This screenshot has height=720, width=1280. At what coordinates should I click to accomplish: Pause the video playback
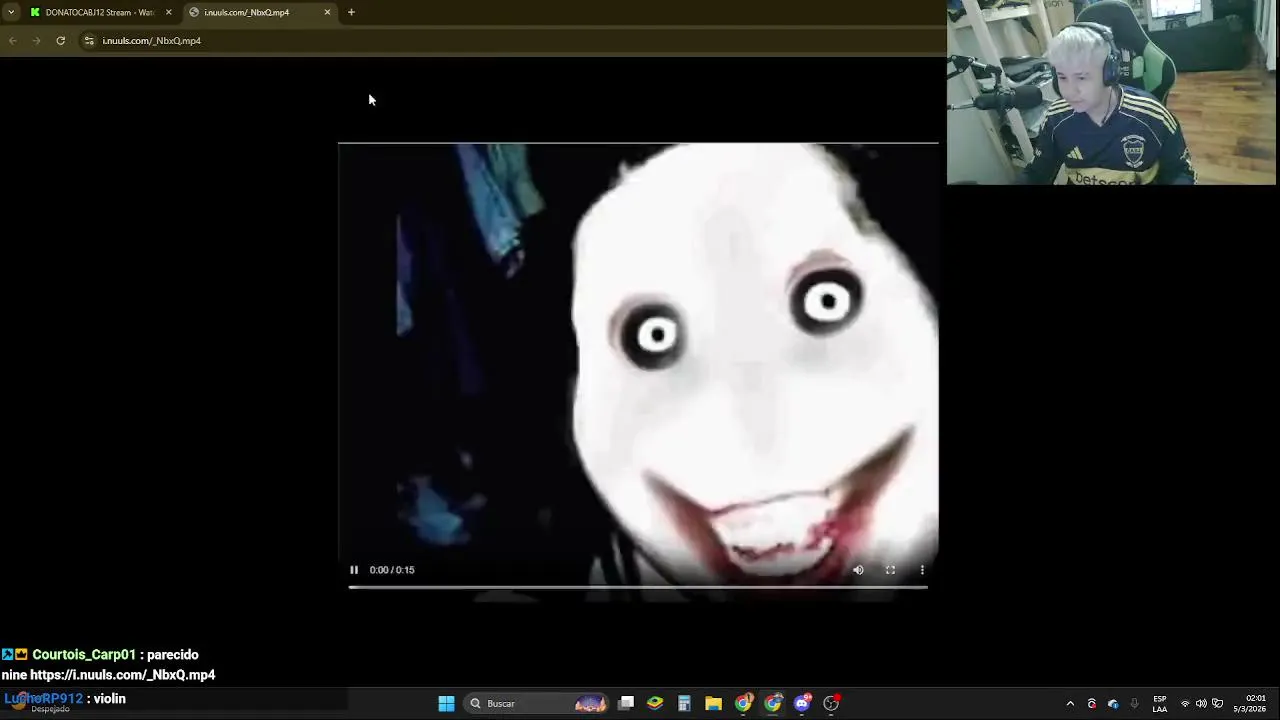(x=354, y=570)
